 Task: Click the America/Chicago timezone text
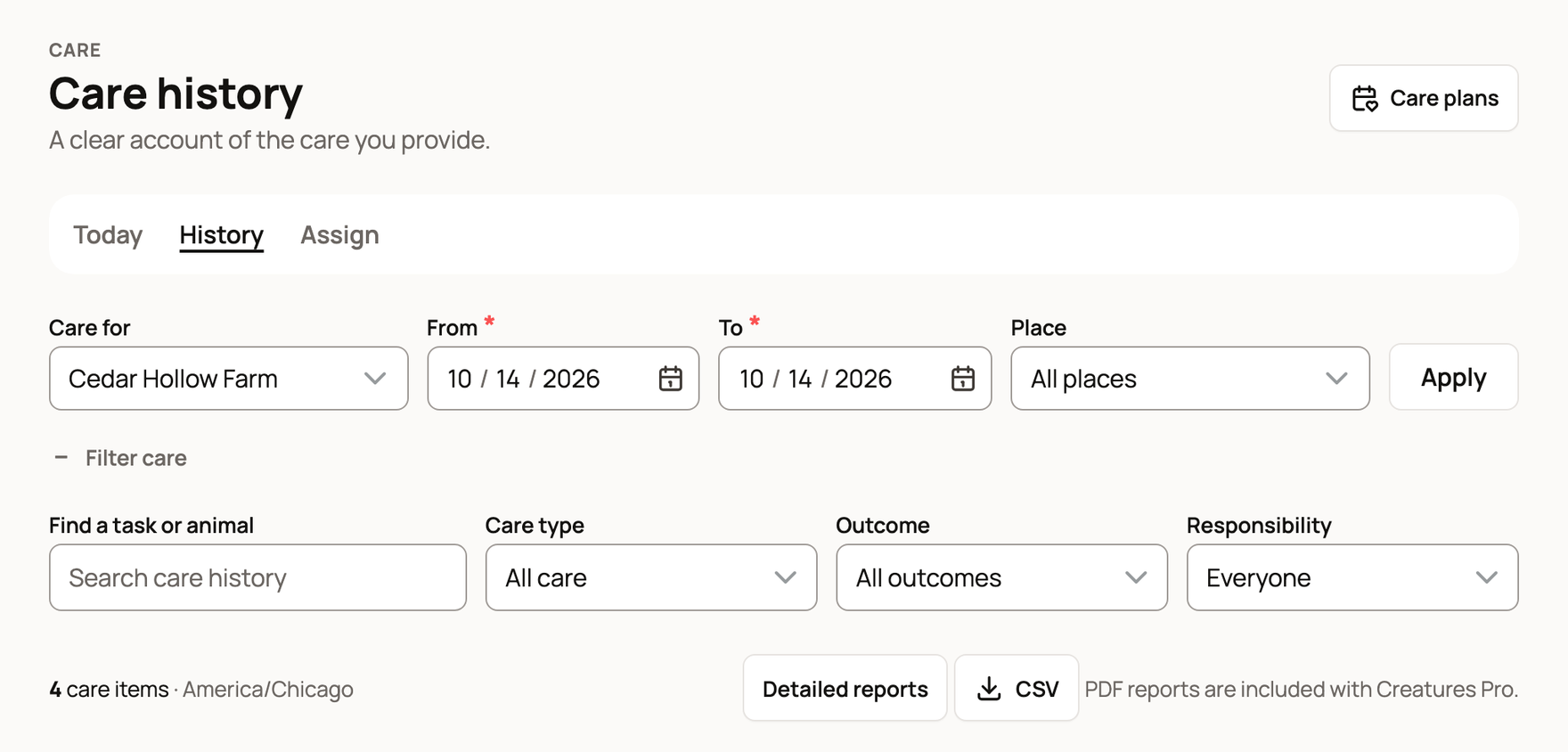click(268, 689)
